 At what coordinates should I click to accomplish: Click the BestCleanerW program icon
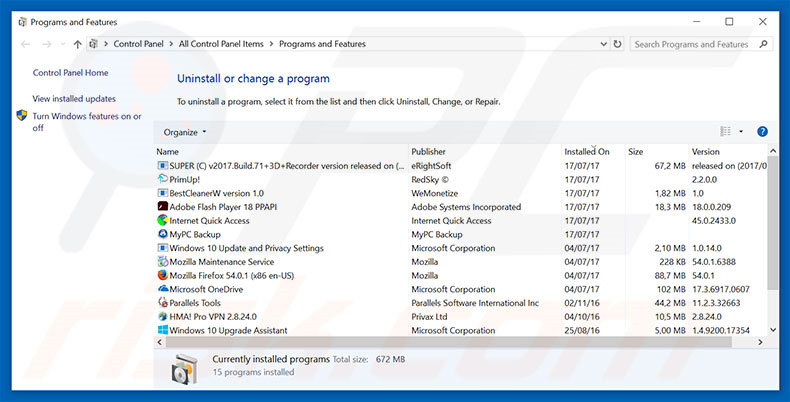tap(162, 193)
